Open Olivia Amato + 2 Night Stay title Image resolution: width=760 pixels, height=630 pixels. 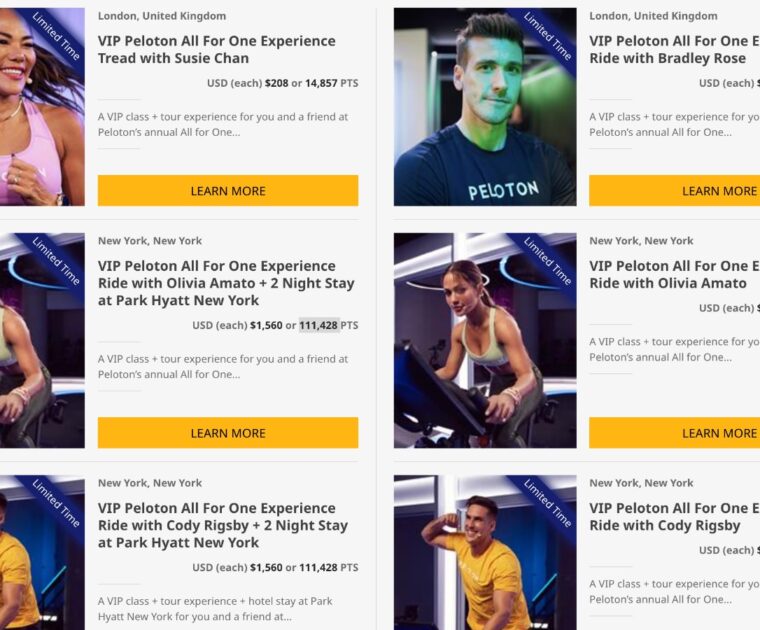click(x=226, y=283)
